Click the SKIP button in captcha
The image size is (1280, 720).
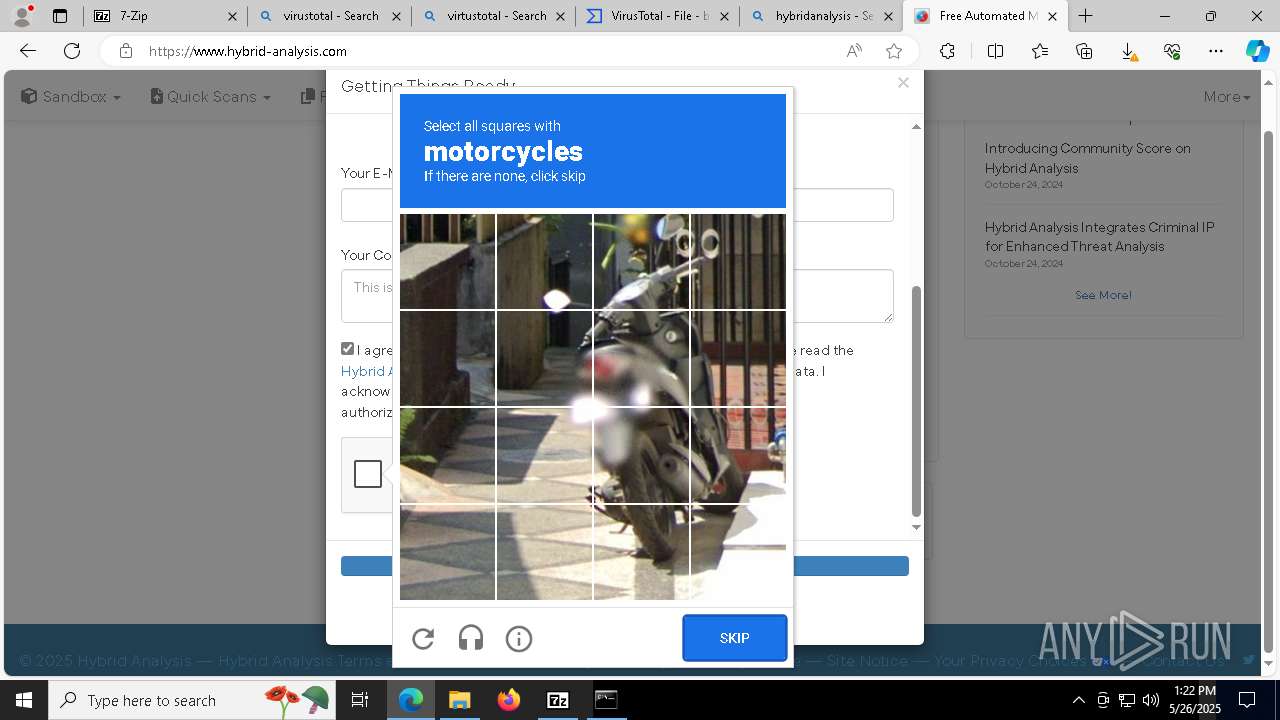[735, 638]
